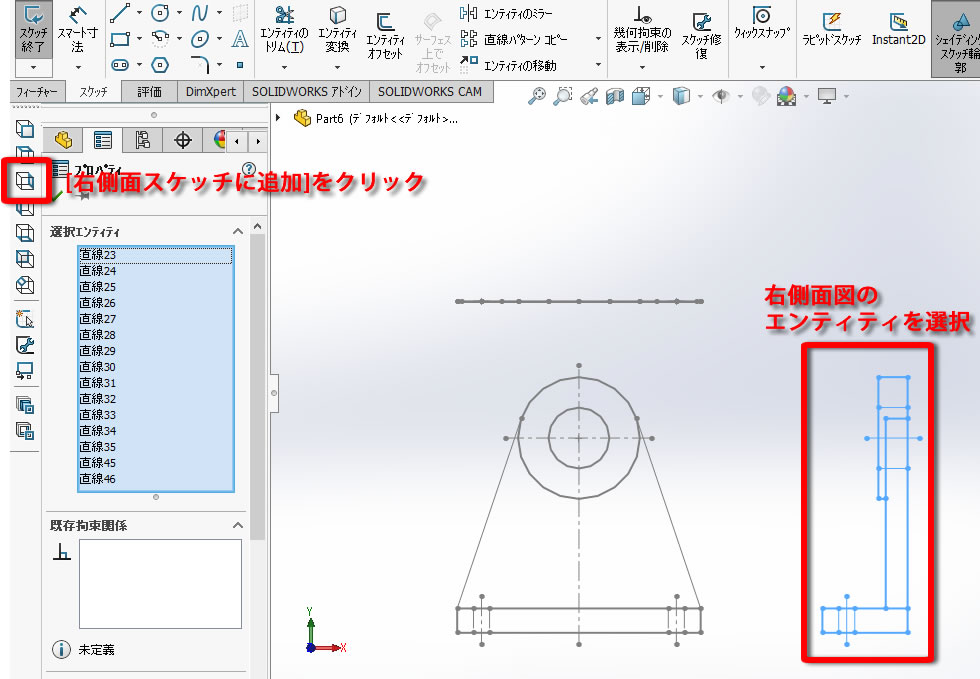
Task: Toggle the スケッチ終了 exit sketch button
Action: point(33,29)
